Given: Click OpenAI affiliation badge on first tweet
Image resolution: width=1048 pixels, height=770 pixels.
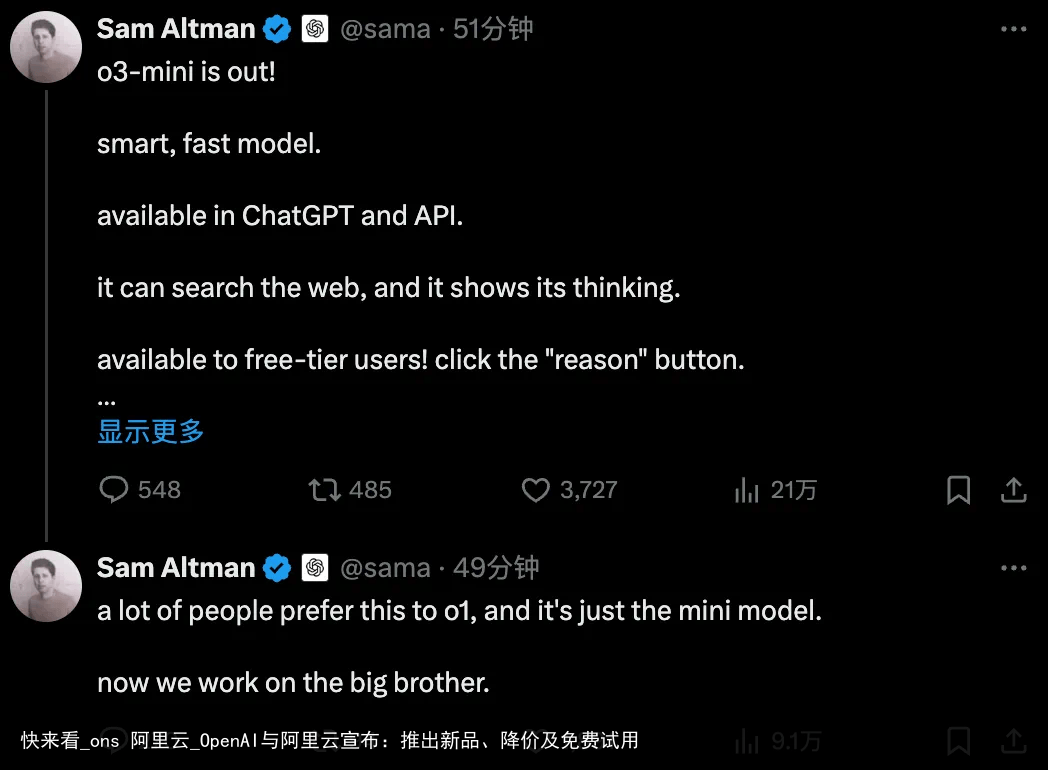Looking at the screenshot, I should (315, 29).
